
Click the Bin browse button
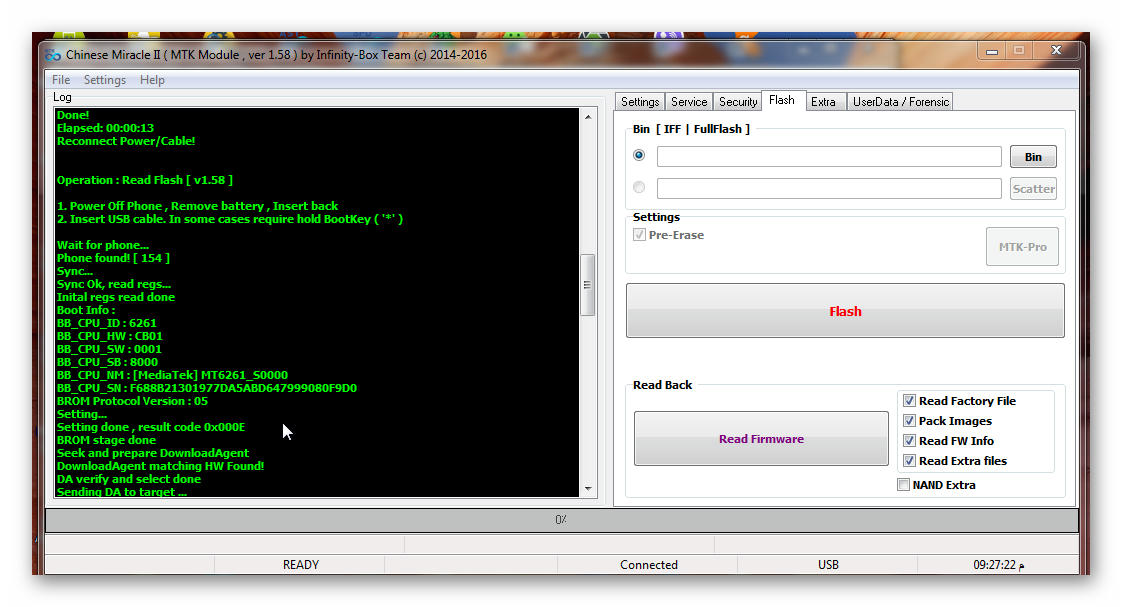tap(1033, 157)
